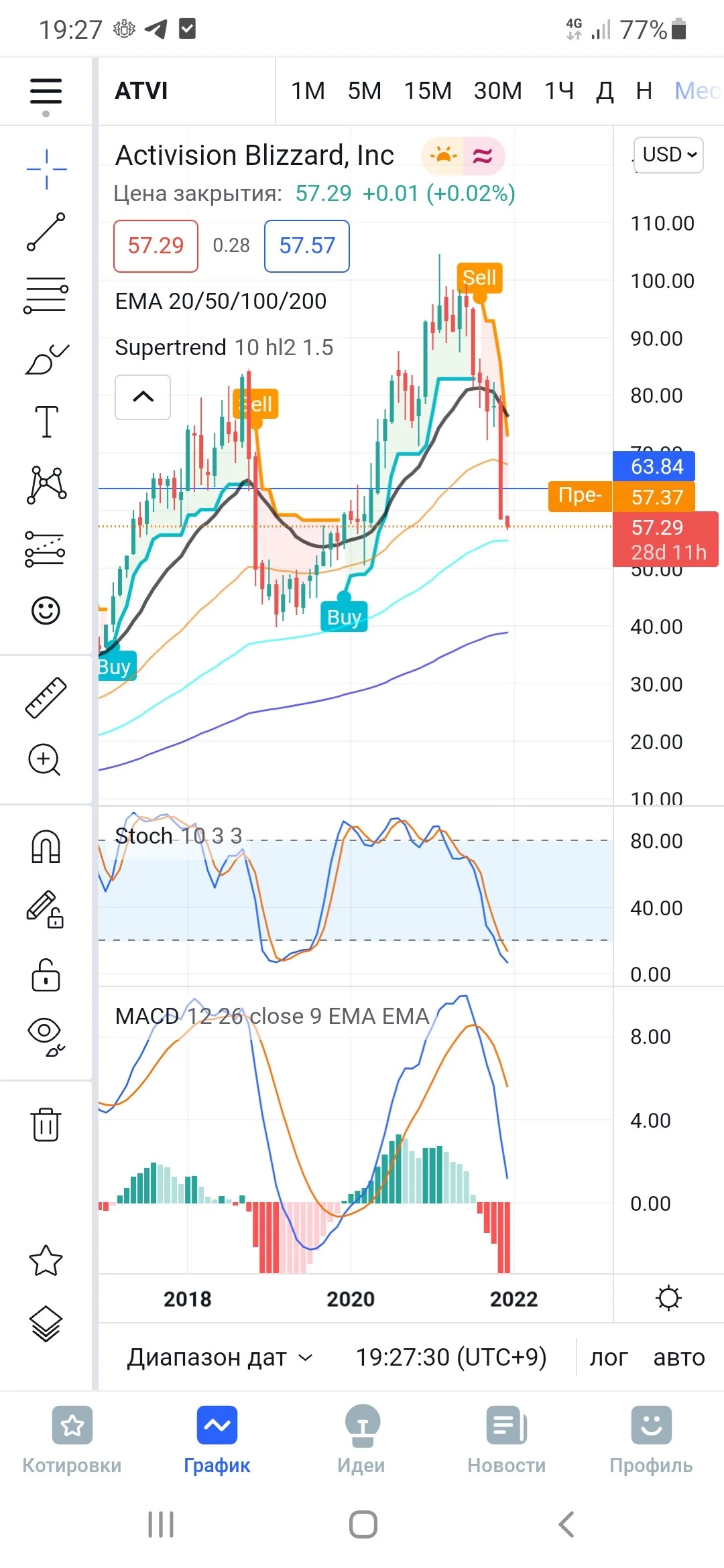Open the chart patterns tool
The height and width of the screenshot is (1568, 724).
pos(46,484)
